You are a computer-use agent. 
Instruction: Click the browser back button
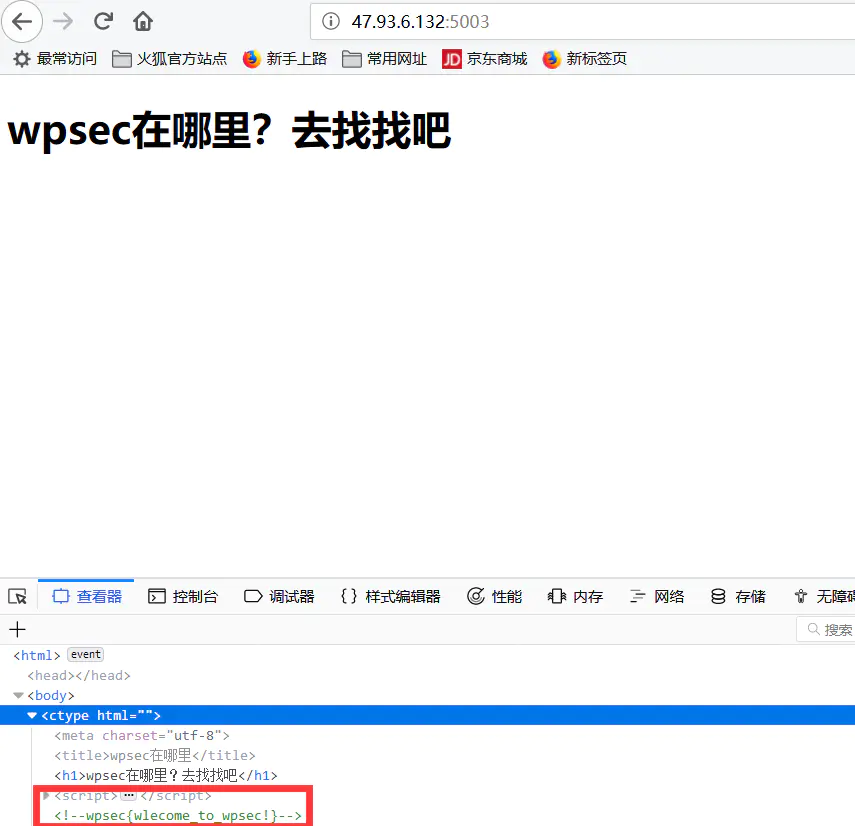tap(22, 21)
